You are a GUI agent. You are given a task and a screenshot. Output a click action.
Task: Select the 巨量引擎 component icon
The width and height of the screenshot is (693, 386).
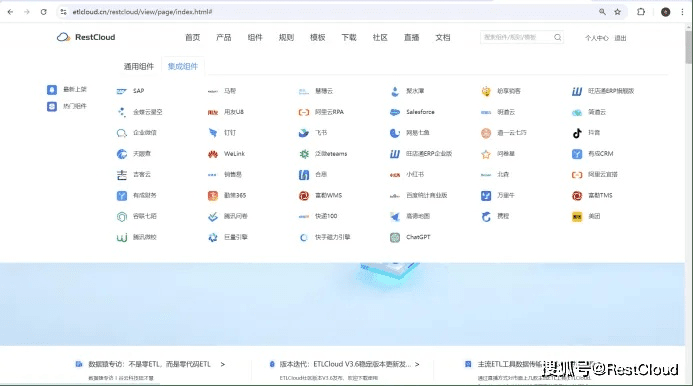[213, 237]
